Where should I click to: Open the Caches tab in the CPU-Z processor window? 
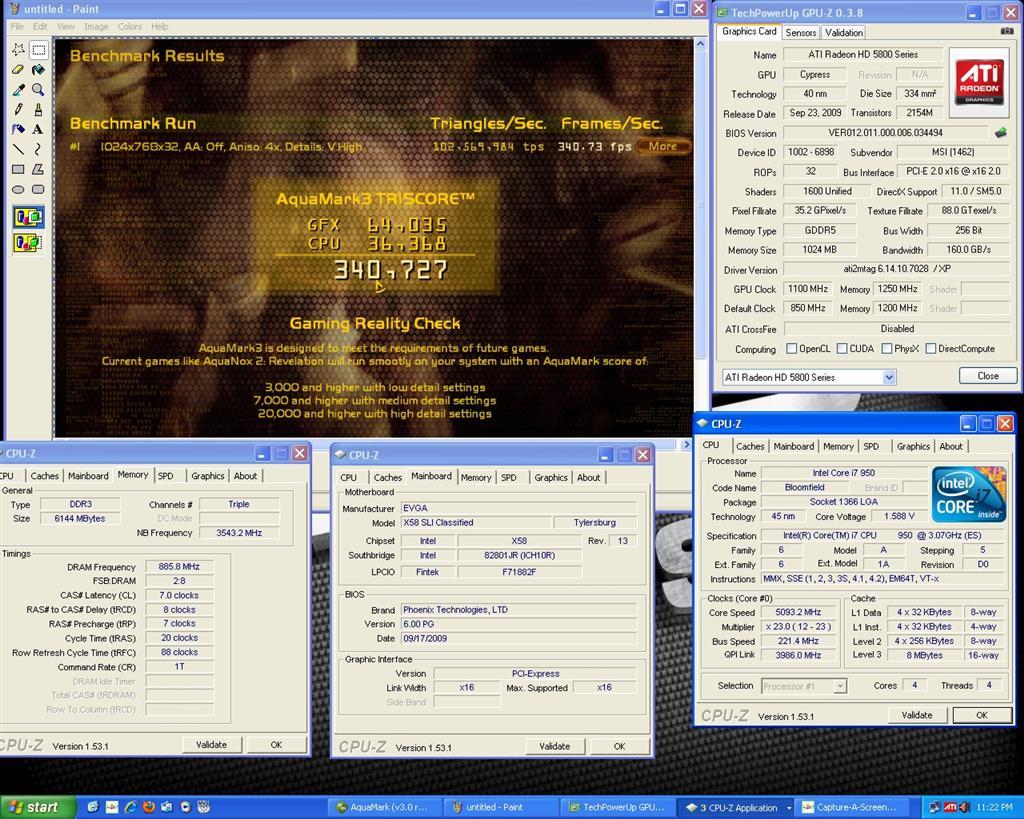pyautogui.click(x=750, y=446)
